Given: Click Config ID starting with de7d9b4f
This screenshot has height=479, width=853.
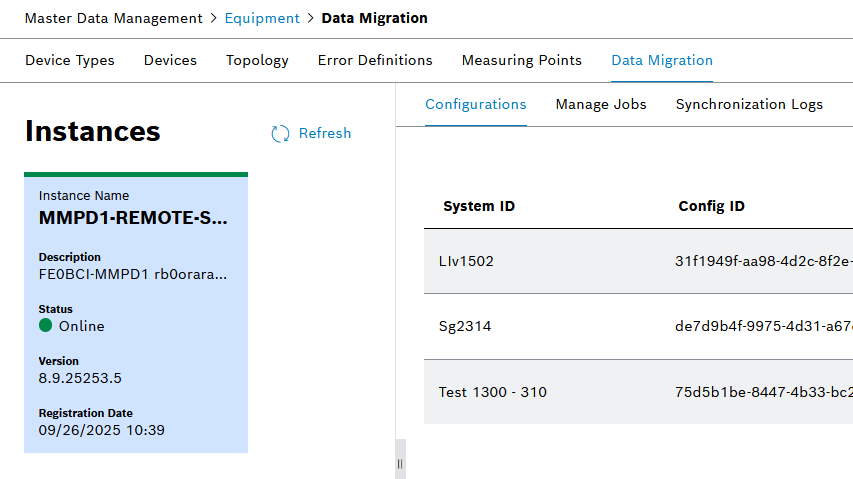Looking at the screenshot, I should (764, 326).
